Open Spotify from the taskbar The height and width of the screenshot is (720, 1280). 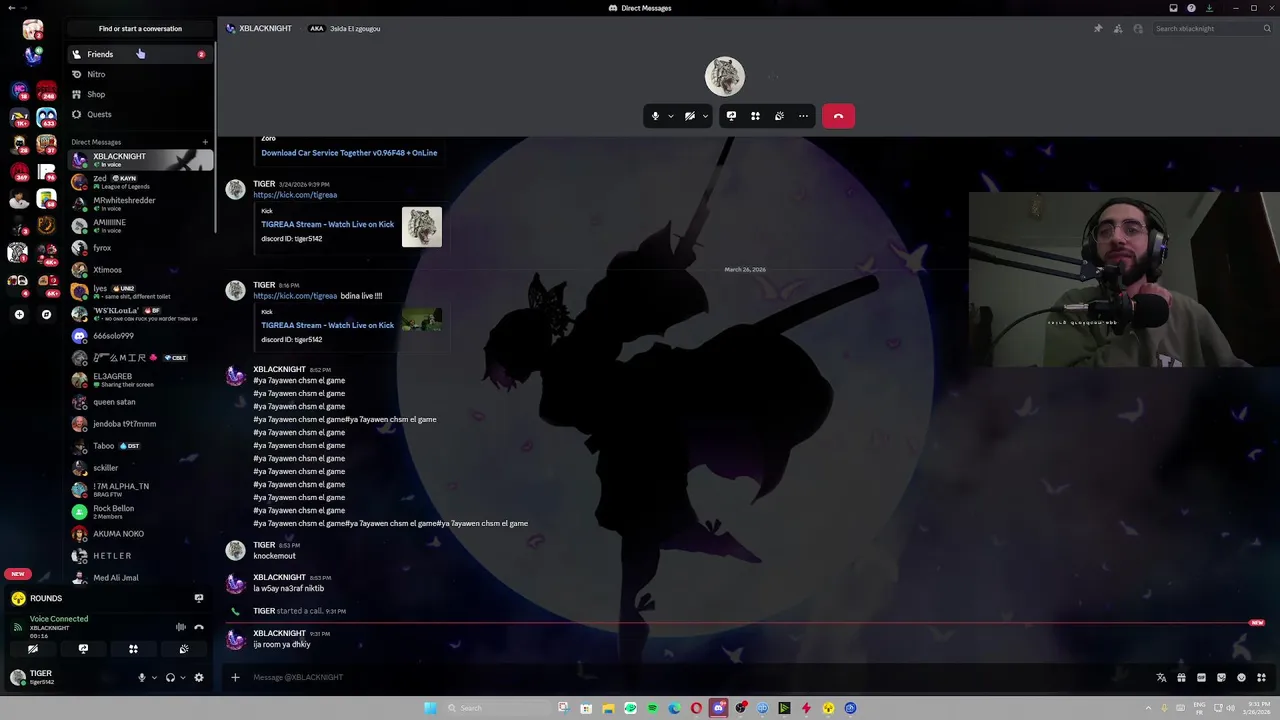652,708
